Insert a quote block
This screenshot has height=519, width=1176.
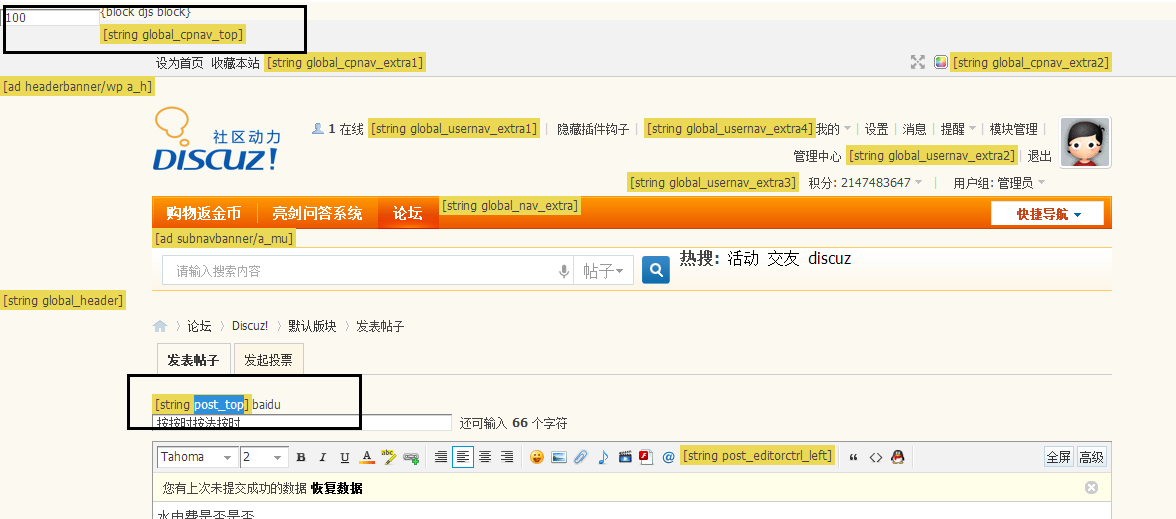tap(854, 457)
